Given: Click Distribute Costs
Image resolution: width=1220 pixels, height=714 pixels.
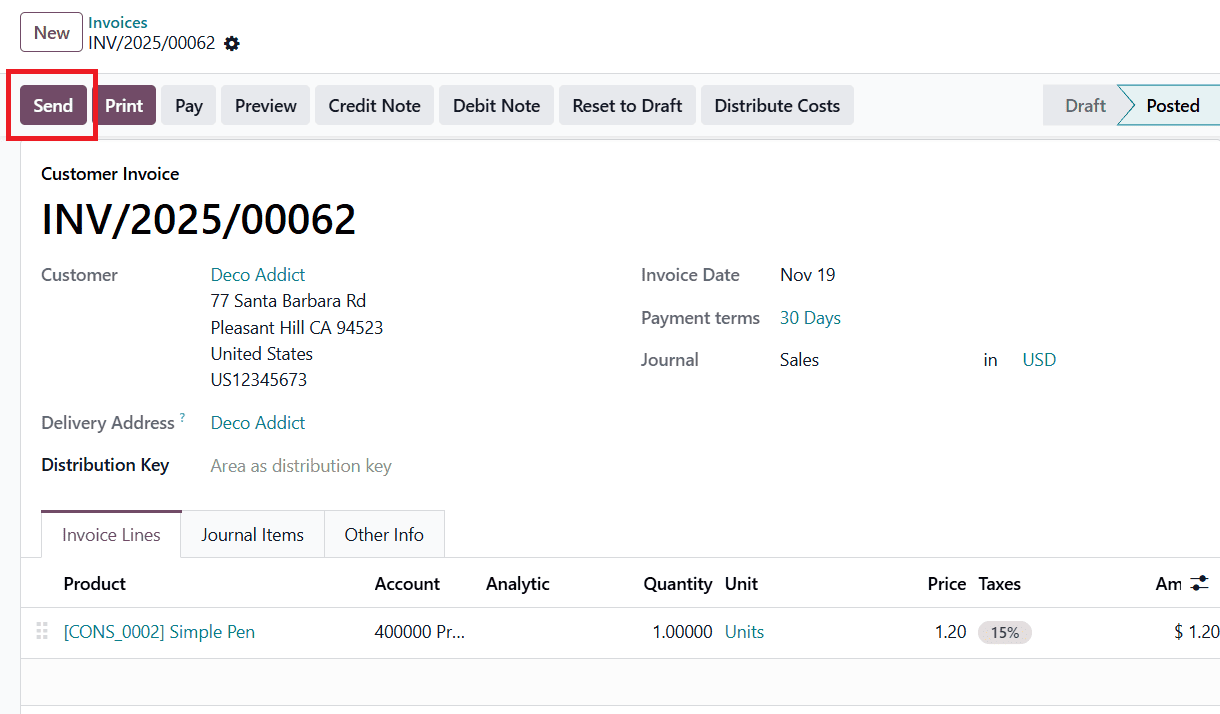Looking at the screenshot, I should point(777,105).
